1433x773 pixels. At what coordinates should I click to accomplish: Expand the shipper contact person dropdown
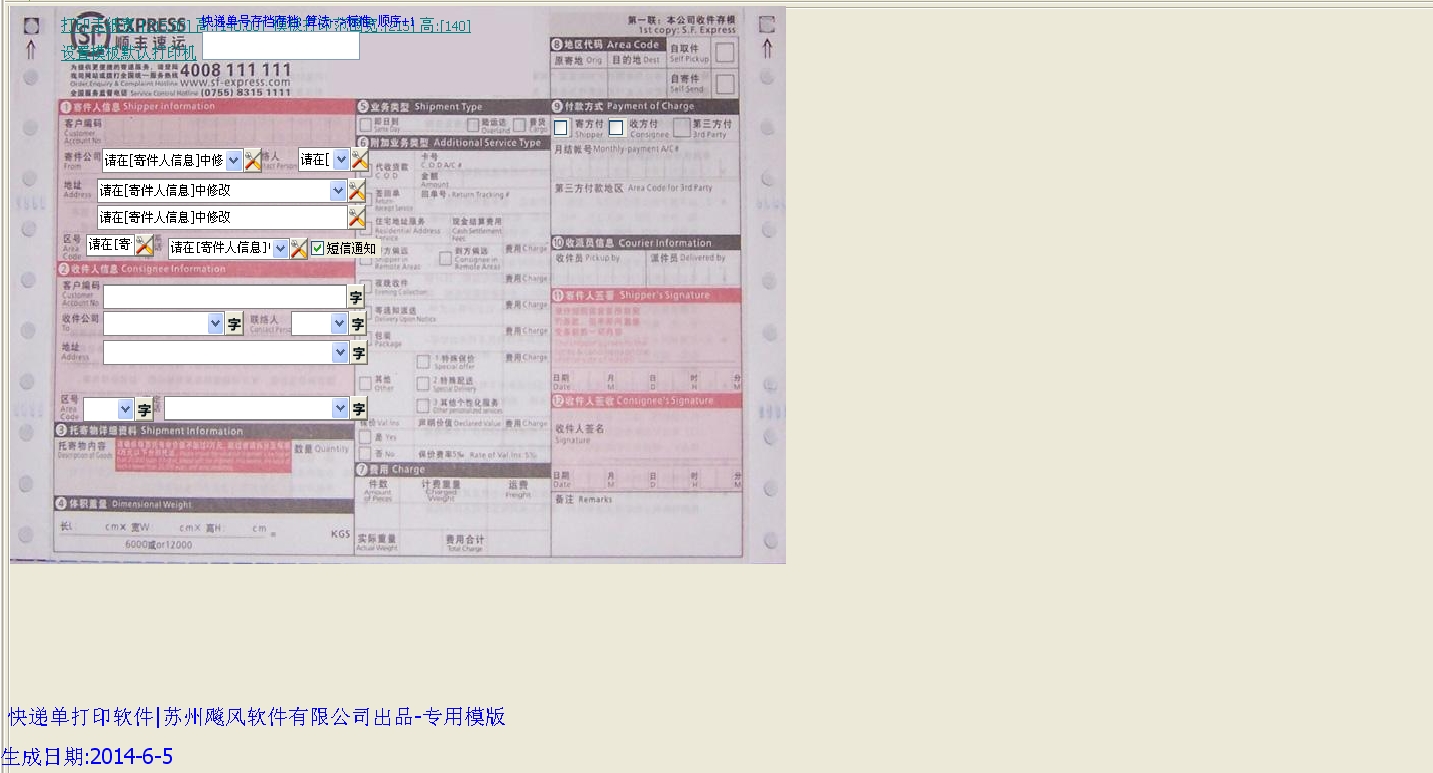(x=341, y=160)
